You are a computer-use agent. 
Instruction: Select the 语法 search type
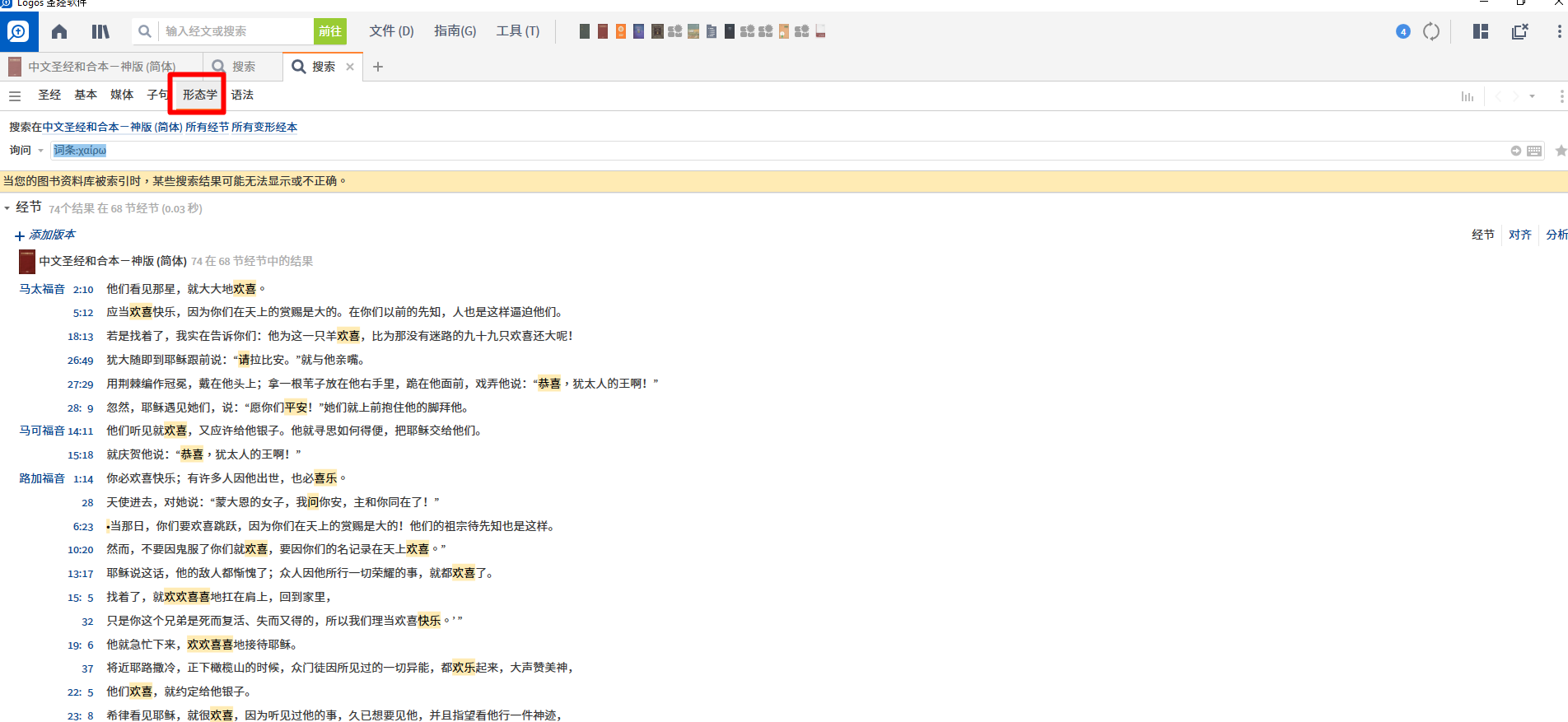coord(242,95)
